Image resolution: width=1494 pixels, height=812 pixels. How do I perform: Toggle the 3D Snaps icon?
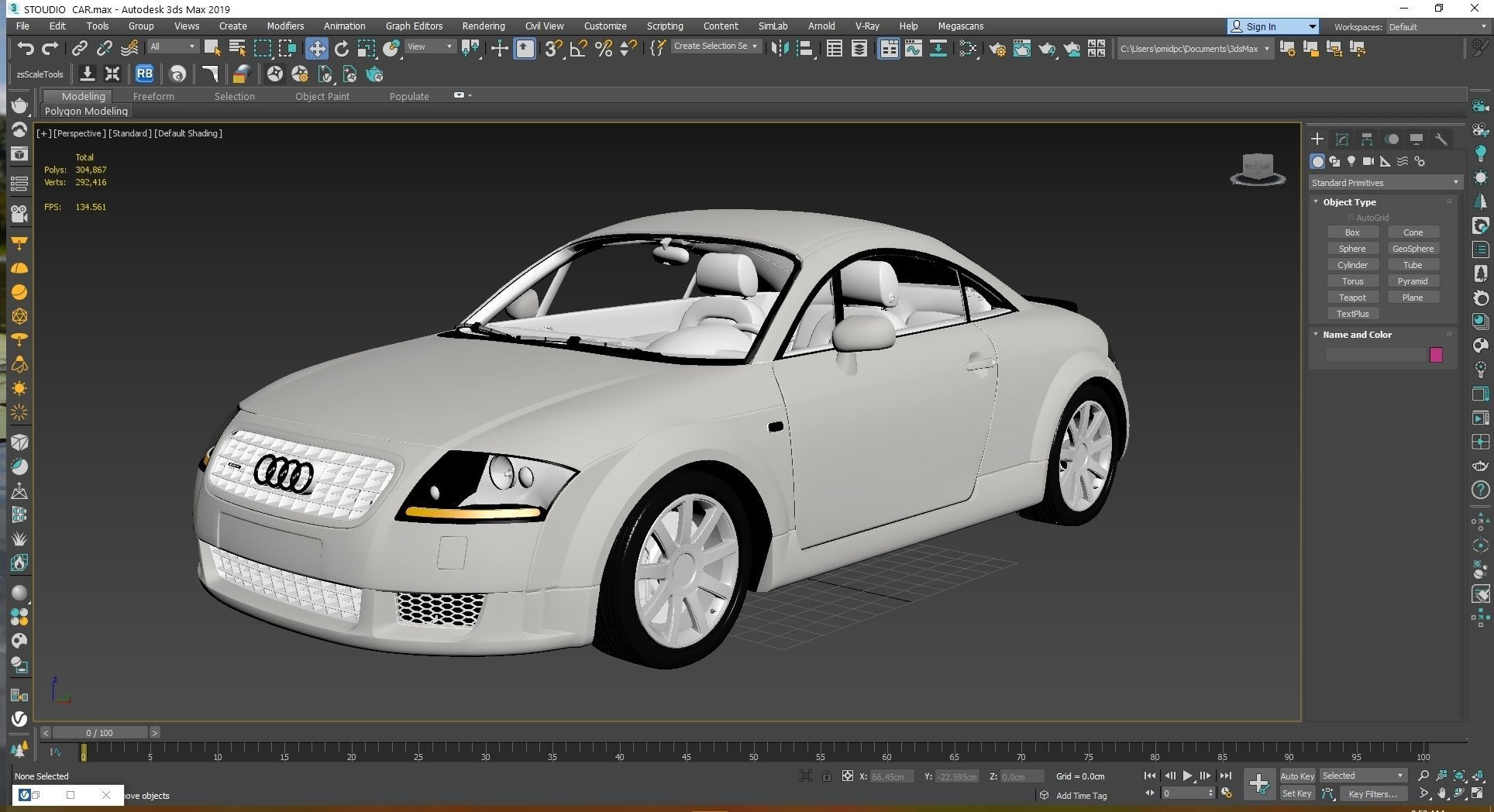pyautogui.click(x=553, y=48)
